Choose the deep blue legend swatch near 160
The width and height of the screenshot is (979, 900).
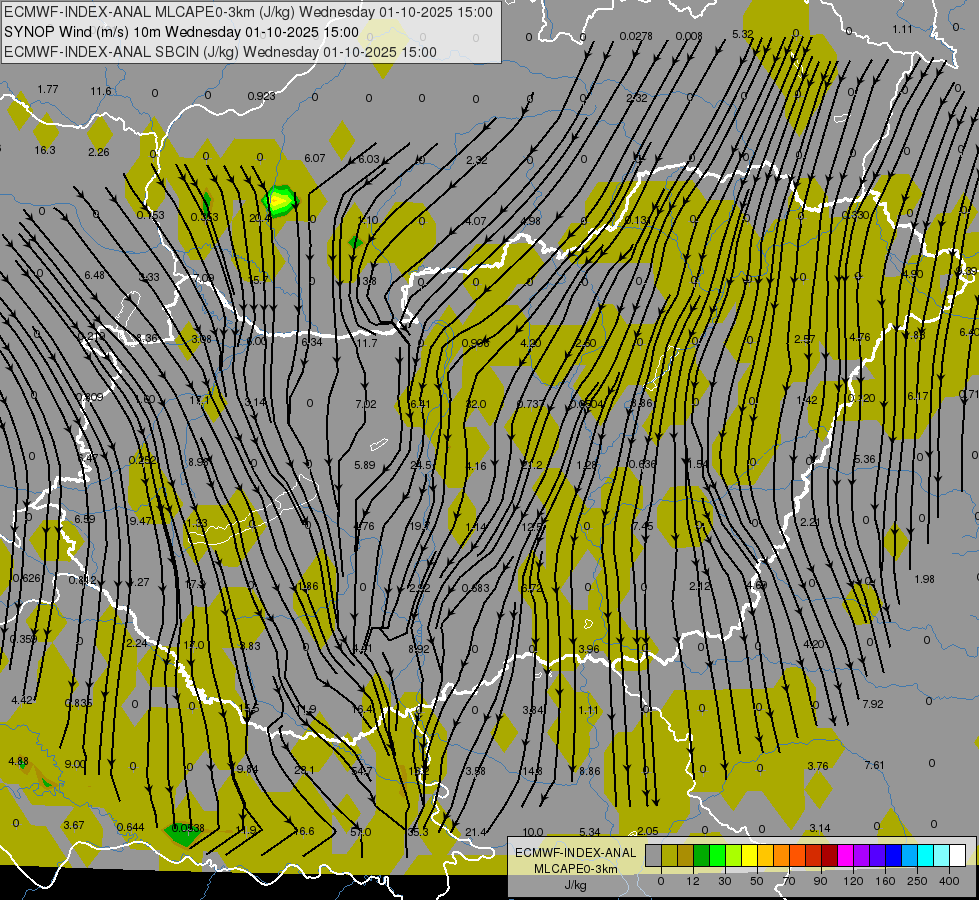[x=893, y=855]
